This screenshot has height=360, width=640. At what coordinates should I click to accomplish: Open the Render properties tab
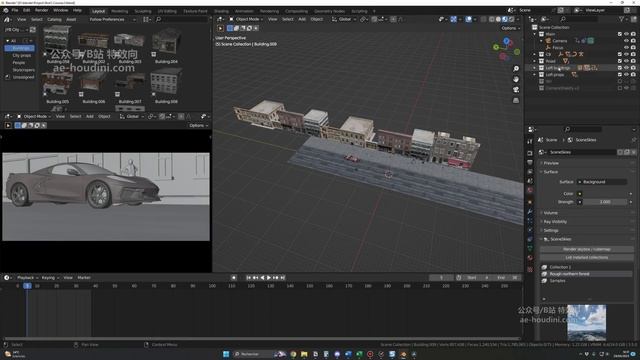click(530, 153)
